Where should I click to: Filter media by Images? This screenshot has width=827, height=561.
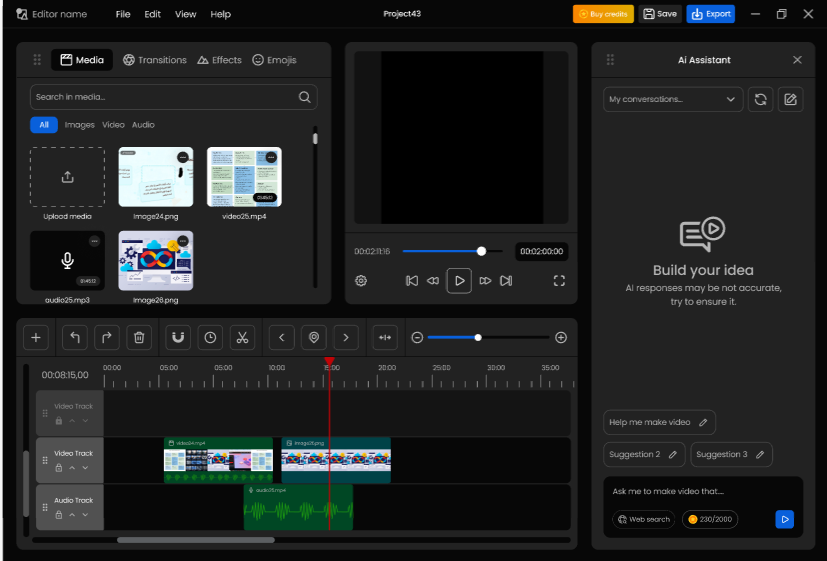click(80, 125)
